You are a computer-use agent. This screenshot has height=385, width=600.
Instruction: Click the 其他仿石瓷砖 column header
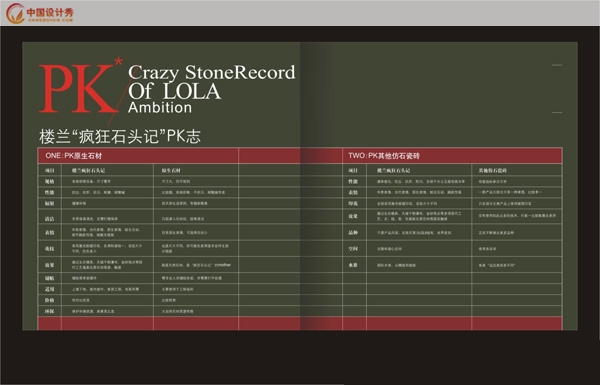tap(492, 170)
